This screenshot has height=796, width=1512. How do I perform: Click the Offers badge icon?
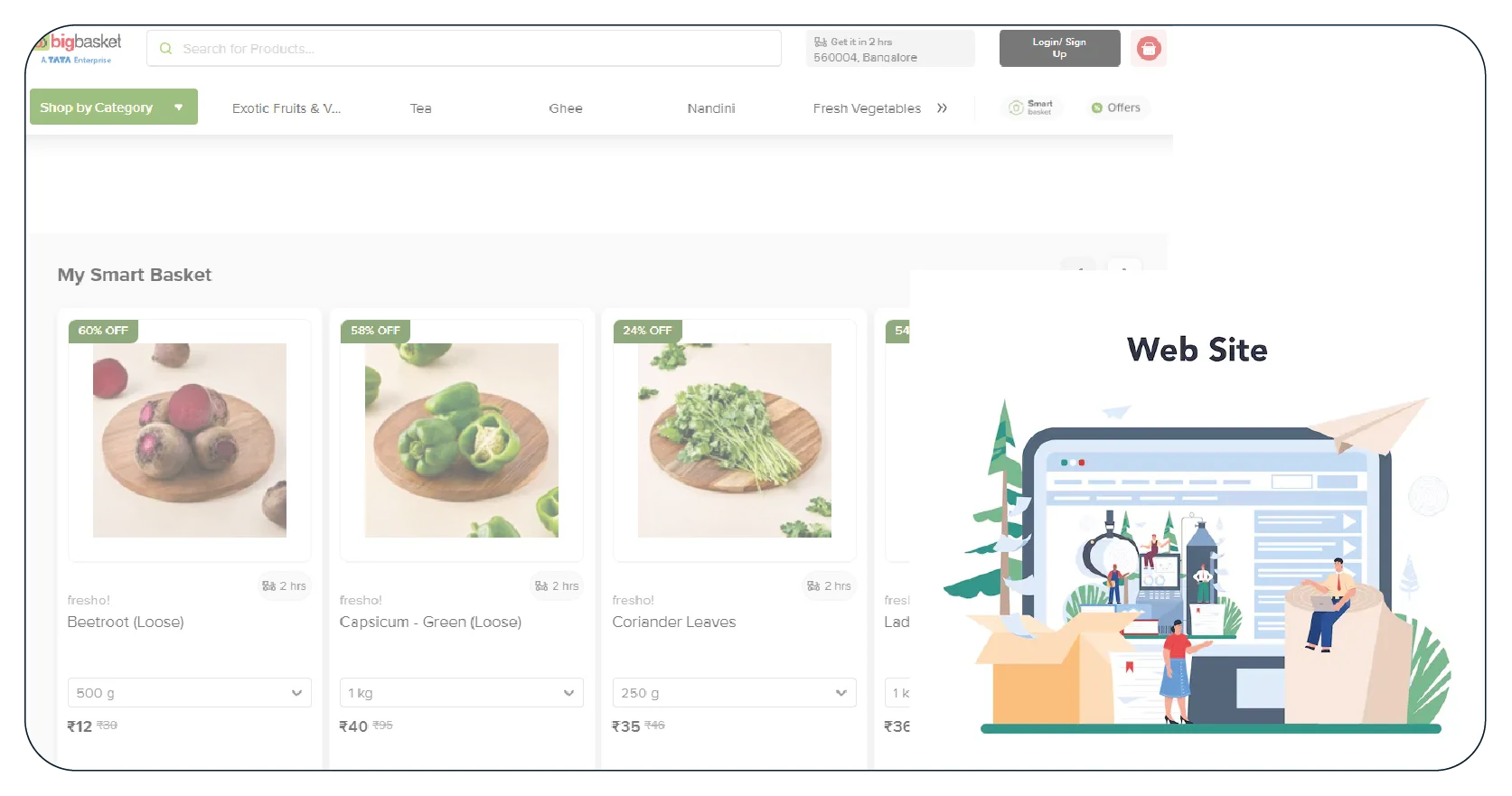click(x=1096, y=108)
